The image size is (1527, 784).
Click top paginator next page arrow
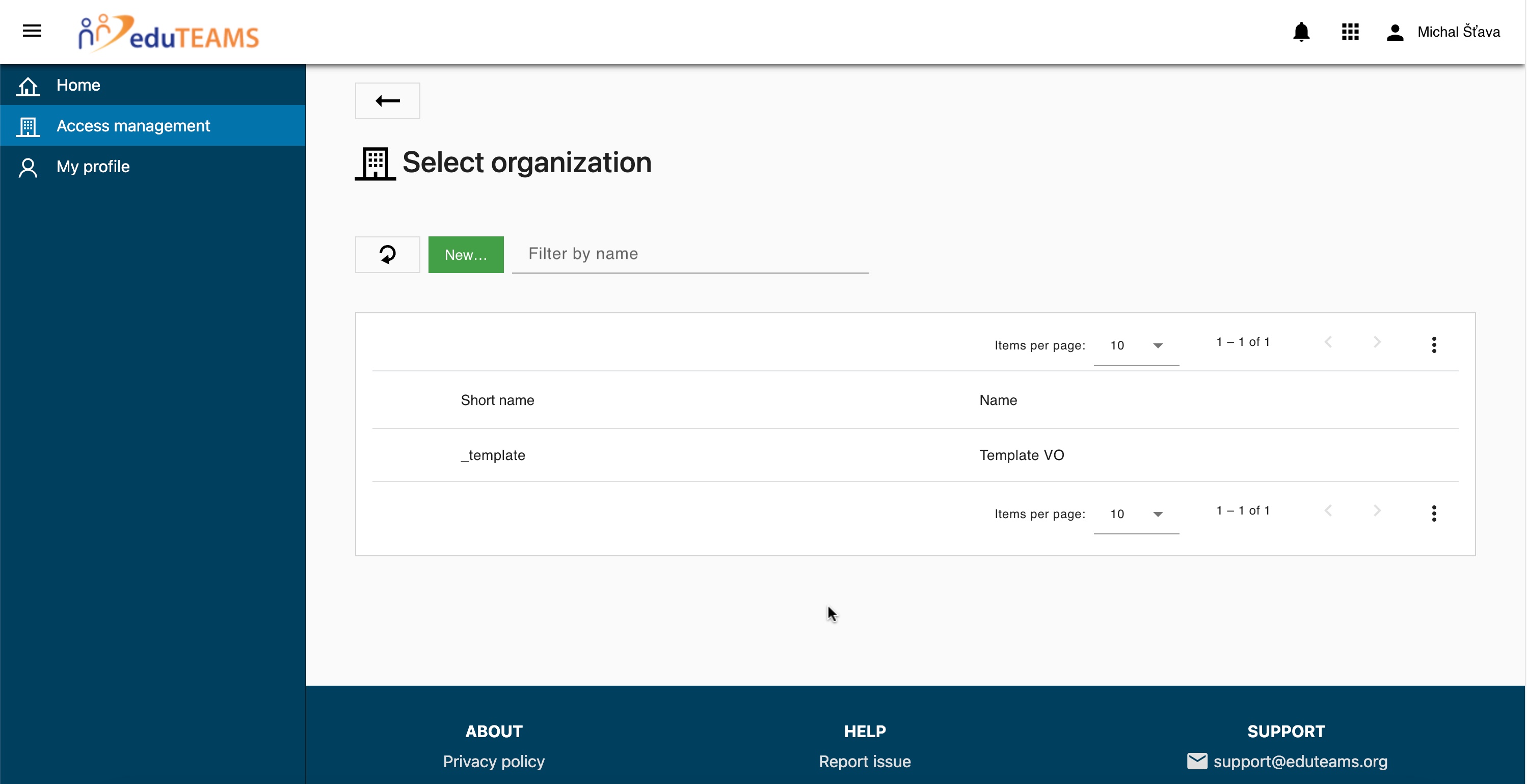click(x=1377, y=342)
